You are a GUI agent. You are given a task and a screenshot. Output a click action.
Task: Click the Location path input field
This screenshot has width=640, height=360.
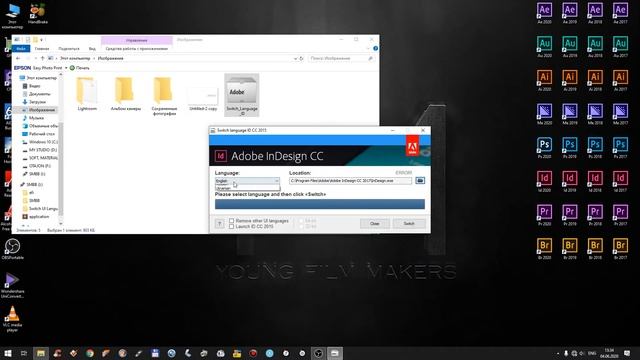(351, 180)
